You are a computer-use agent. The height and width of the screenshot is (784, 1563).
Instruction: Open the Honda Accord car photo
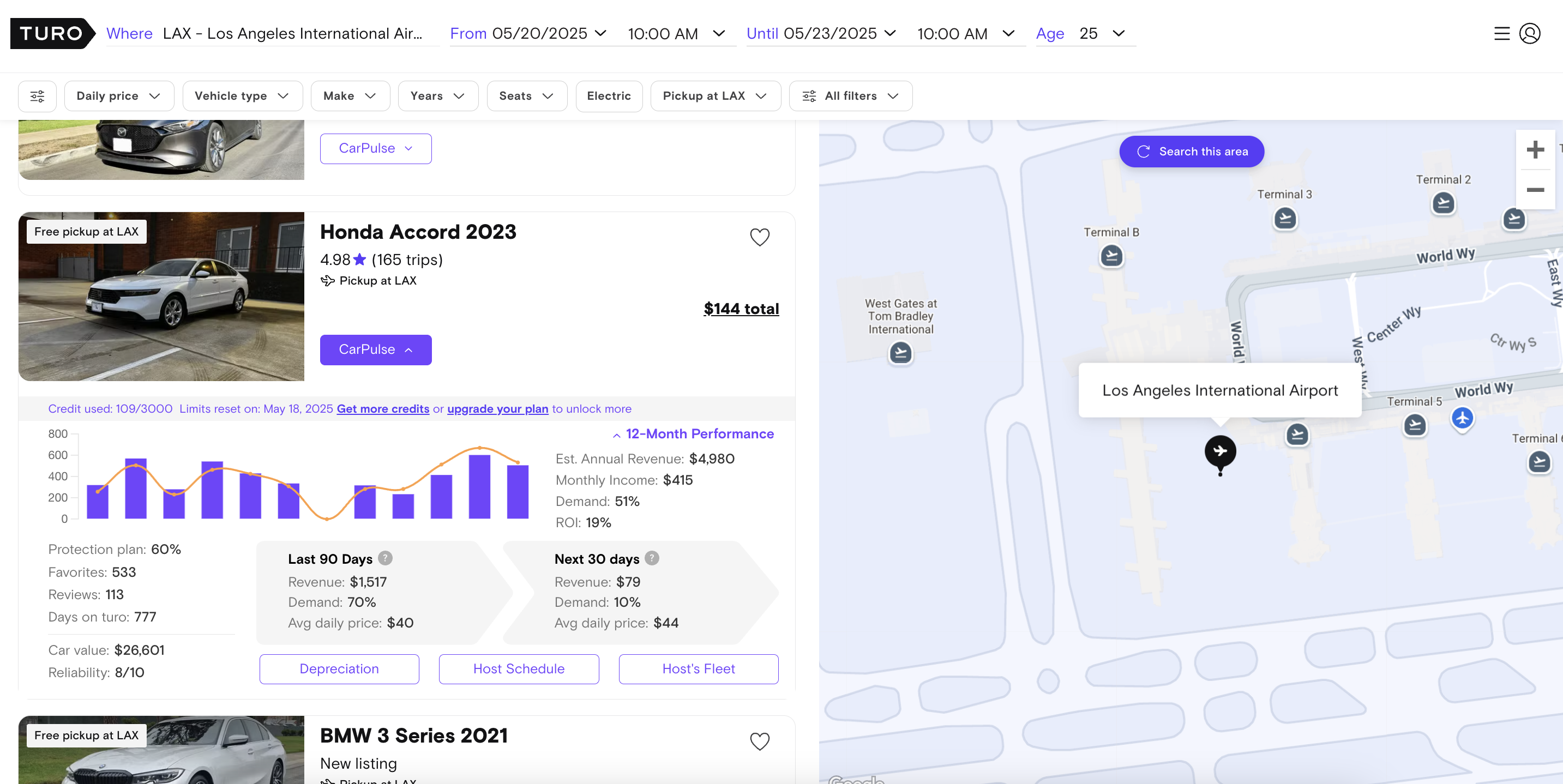(x=161, y=297)
